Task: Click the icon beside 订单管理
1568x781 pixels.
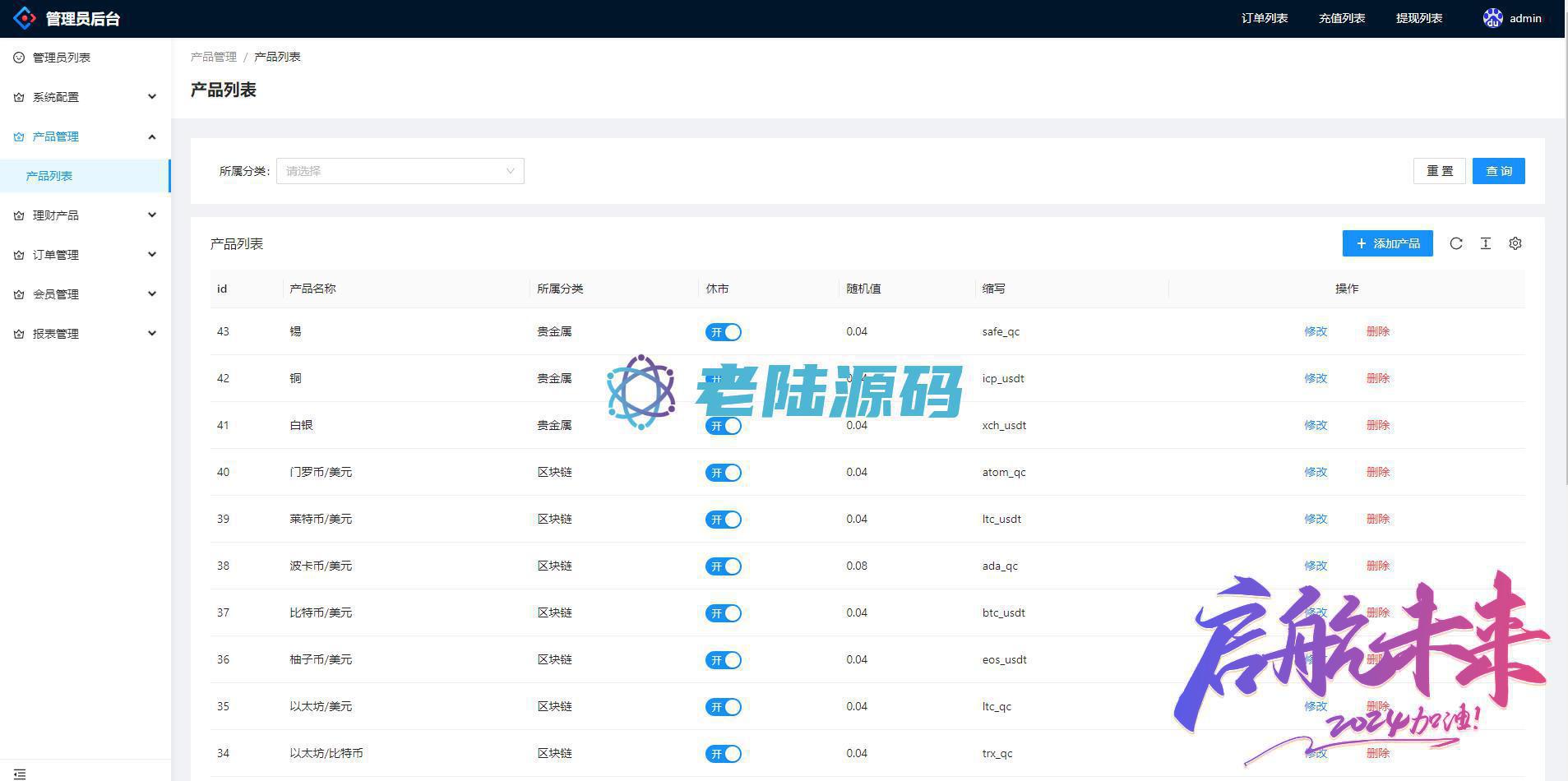Action: pos(19,255)
